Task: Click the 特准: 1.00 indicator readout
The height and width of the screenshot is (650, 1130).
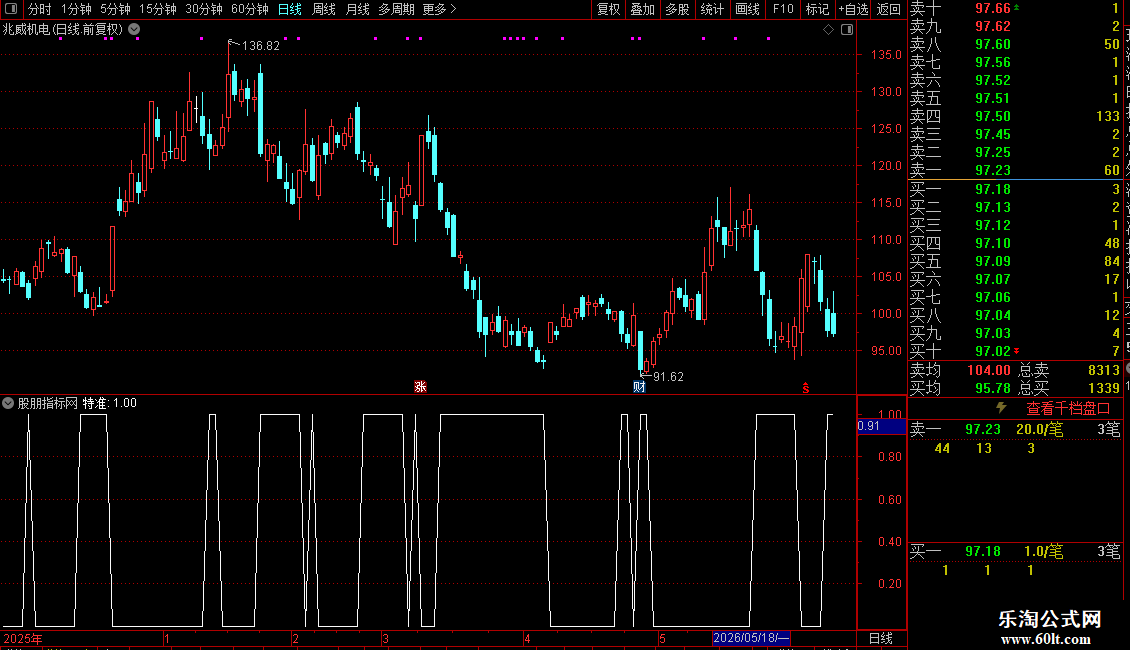Action: pyautogui.click(x=110, y=403)
